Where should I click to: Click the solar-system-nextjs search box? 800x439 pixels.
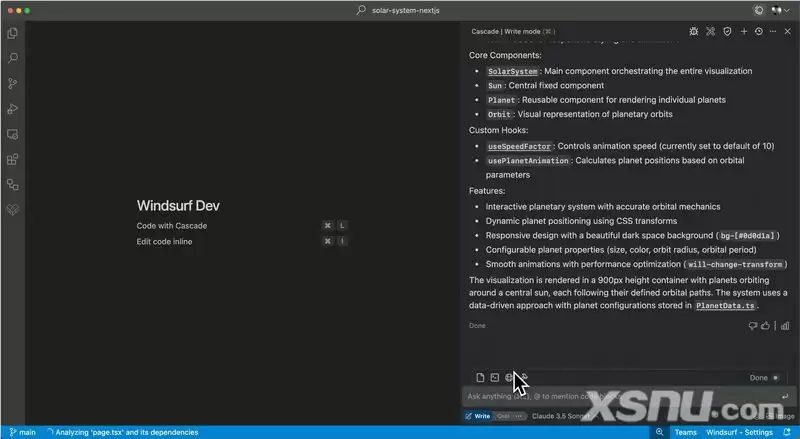(x=400, y=10)
